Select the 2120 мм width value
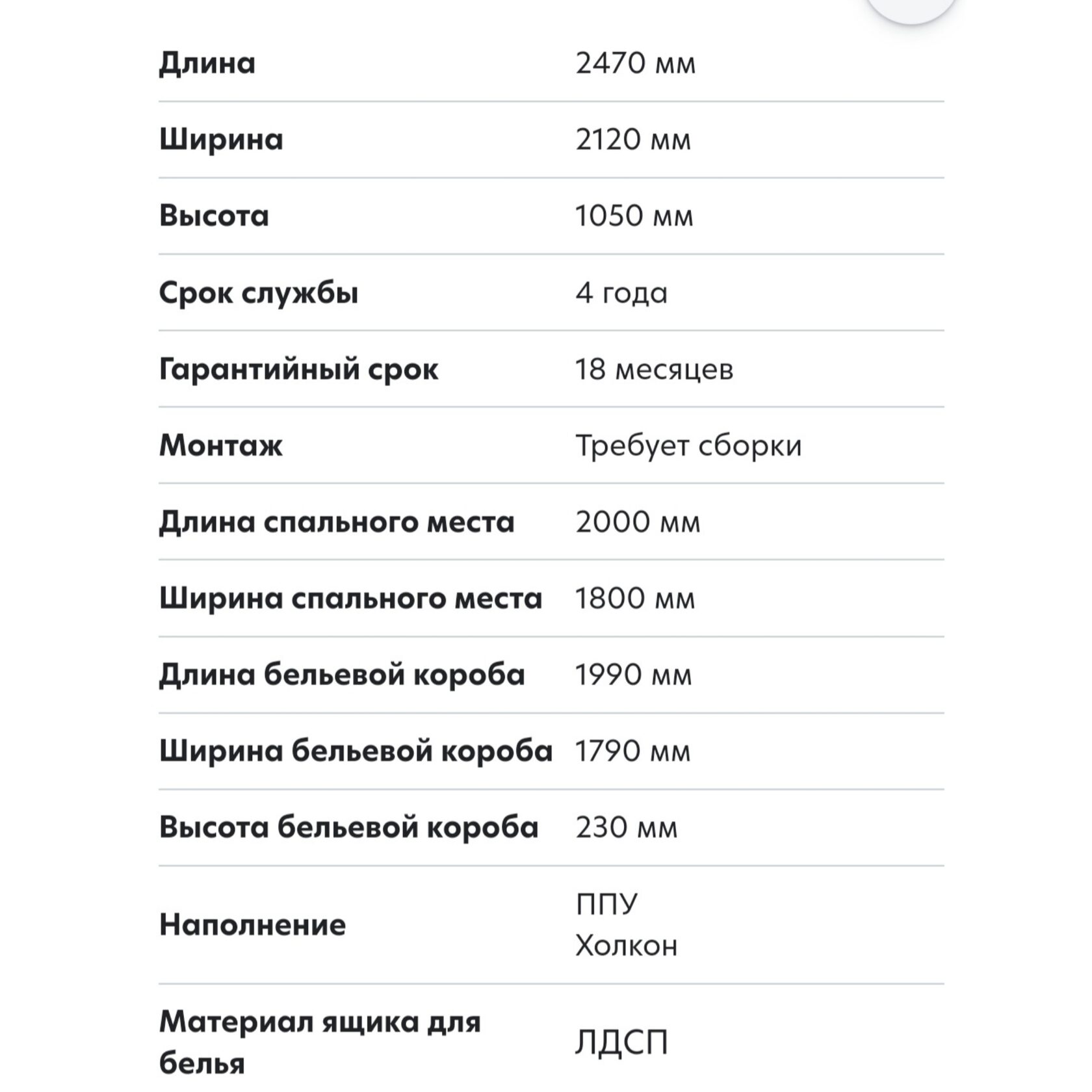Screen dimensions: 1092x1092 click(632, 140)
